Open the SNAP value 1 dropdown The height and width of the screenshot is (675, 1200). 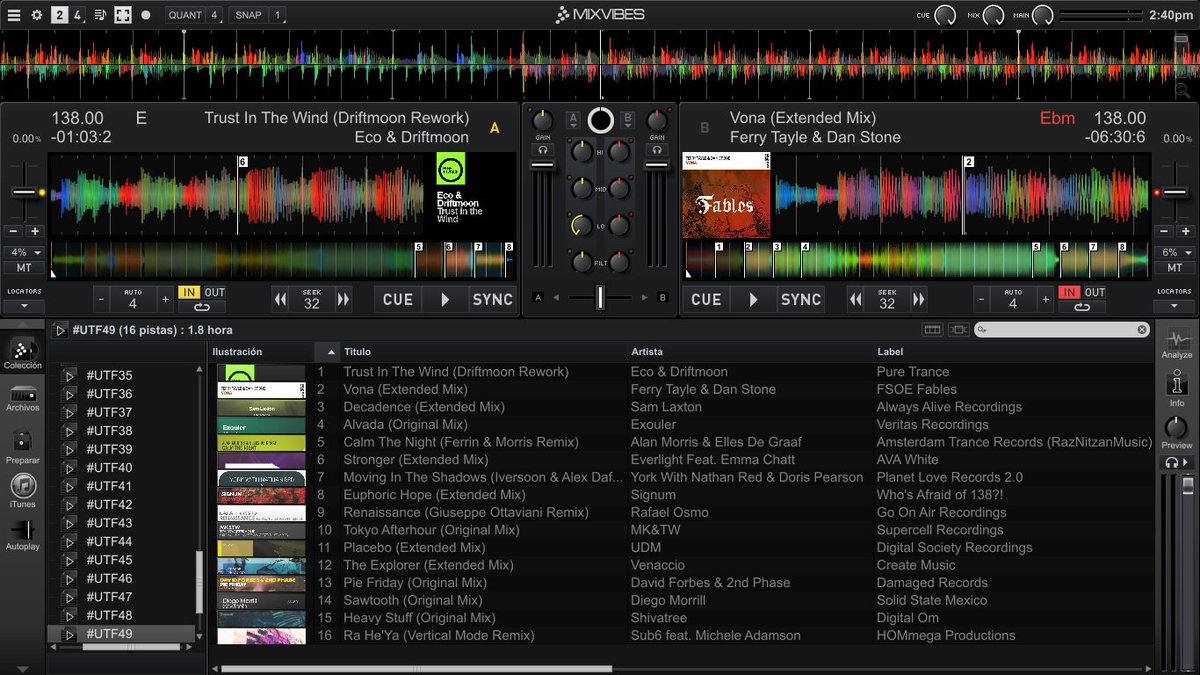point(277,15)
